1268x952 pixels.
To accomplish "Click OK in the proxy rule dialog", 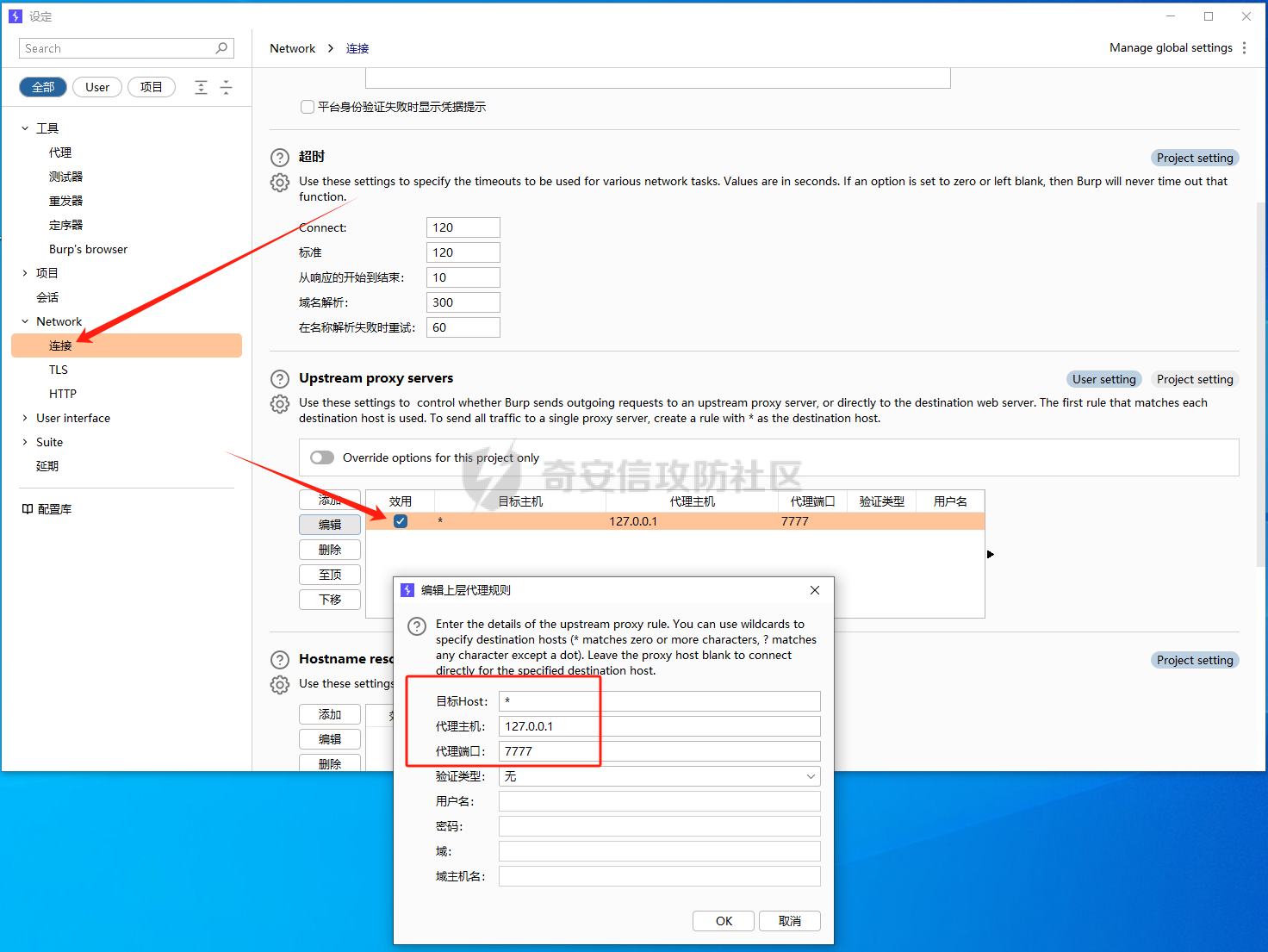I will [x=724, y=921].
